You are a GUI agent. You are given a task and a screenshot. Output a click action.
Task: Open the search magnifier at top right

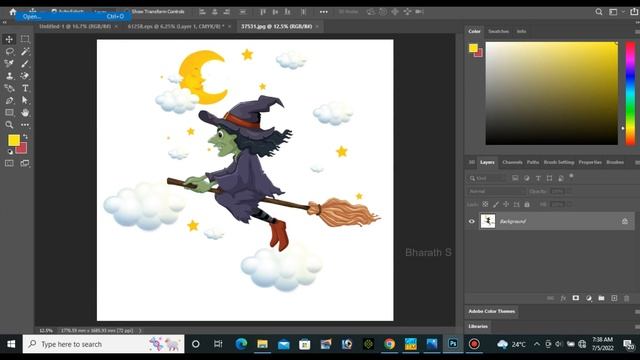(x=599, y=12)
